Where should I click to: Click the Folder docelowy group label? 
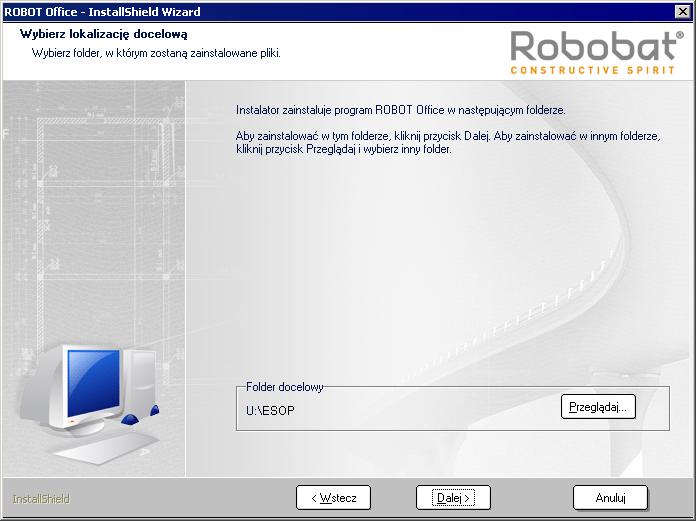click(285, 387)
